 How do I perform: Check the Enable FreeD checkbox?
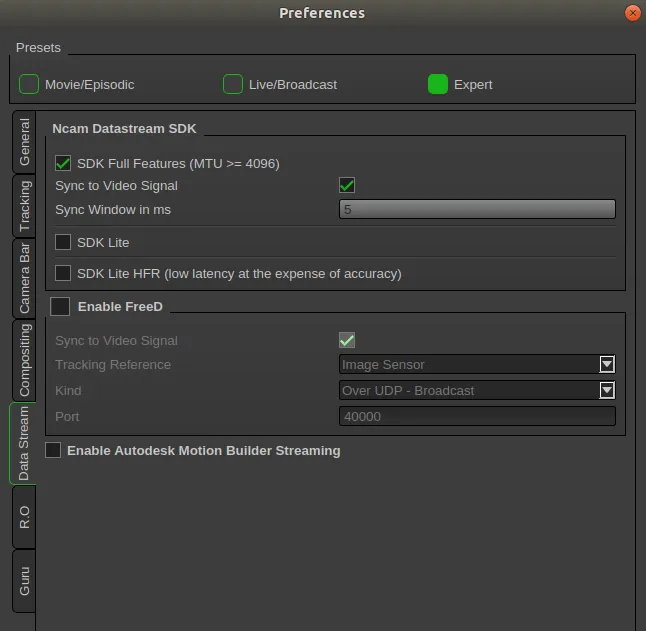(x=60, y=306)
